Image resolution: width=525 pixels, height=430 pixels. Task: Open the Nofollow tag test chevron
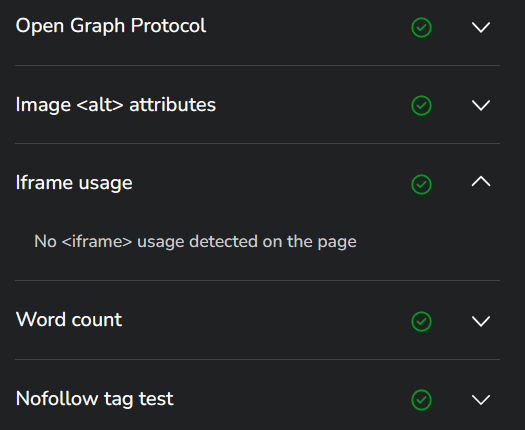(x=481, y=399)
